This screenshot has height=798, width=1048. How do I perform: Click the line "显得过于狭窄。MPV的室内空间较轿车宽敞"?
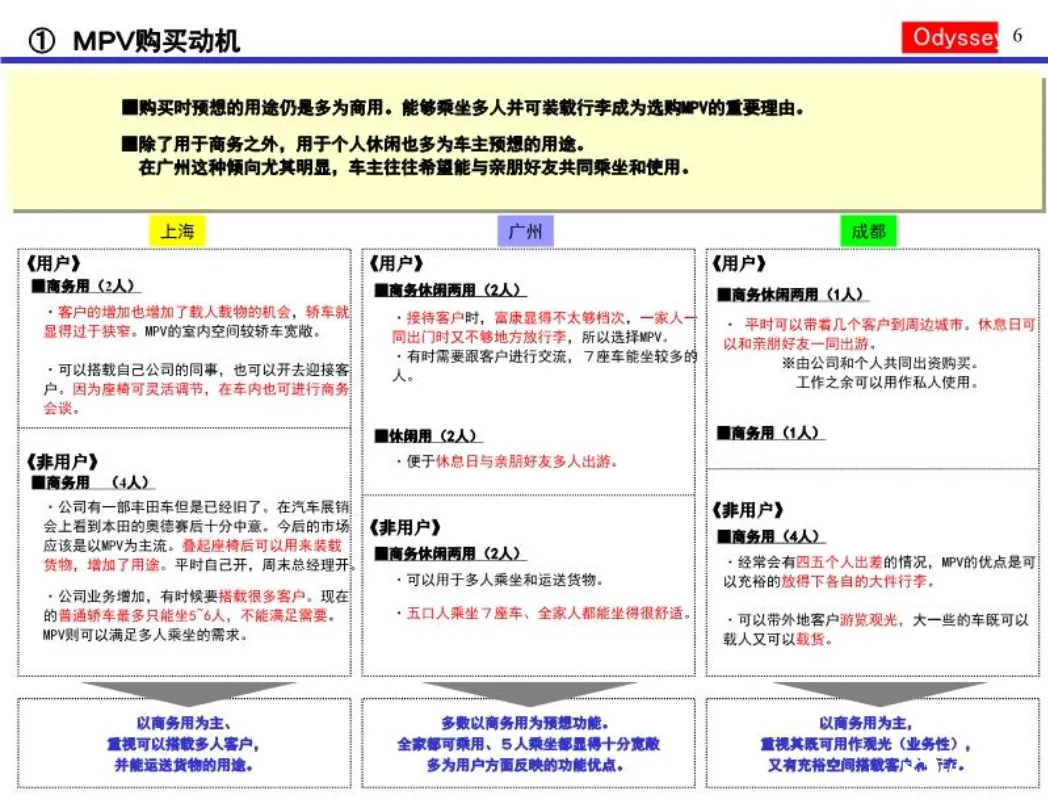coord(182,331)
